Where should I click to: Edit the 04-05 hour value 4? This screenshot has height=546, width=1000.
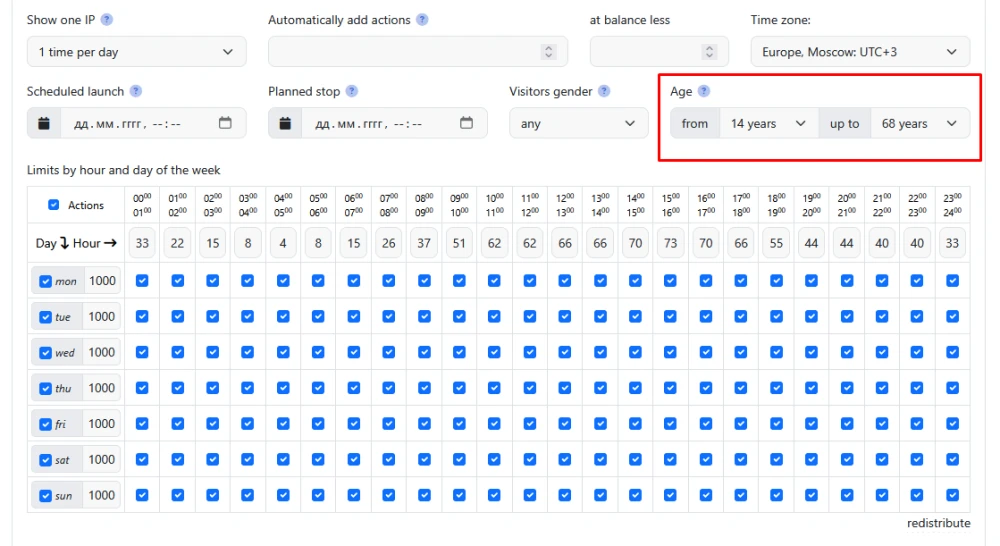pos(283,243)
